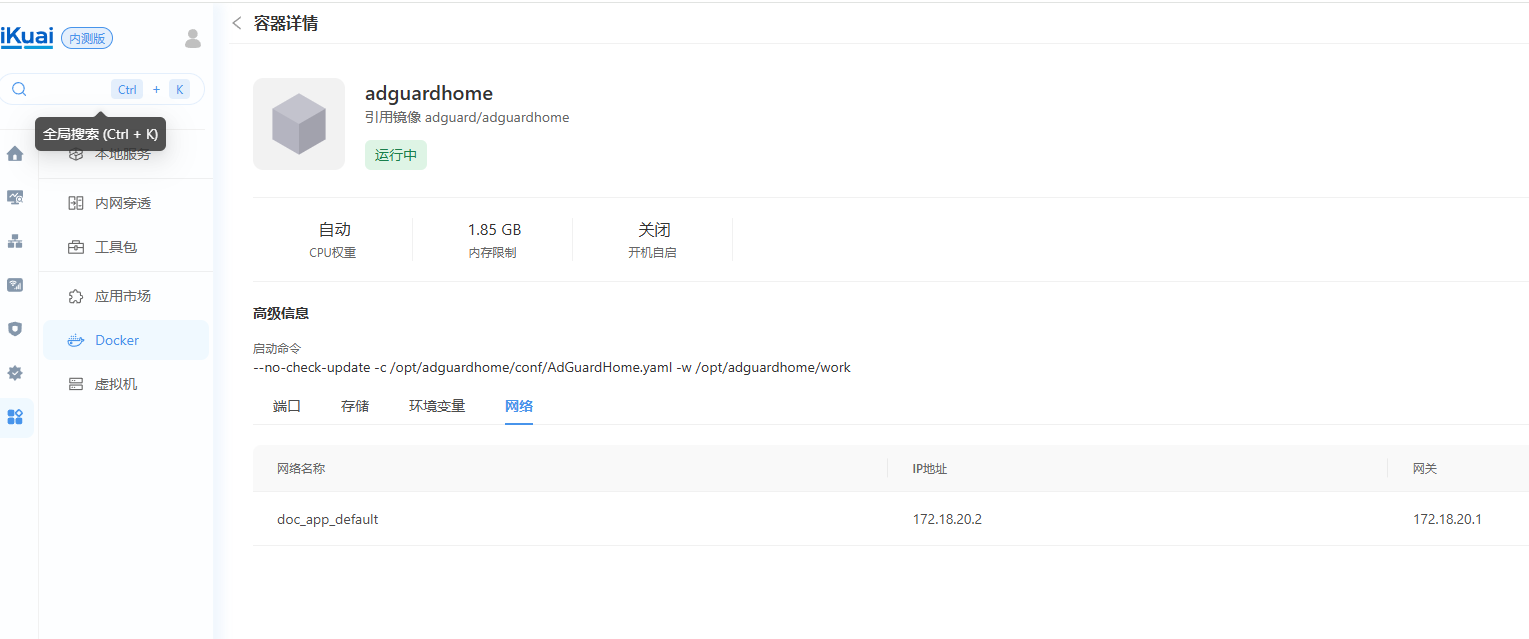Focus the global search field
This screenshot has height=639, width=1529.
pos(102,89)
